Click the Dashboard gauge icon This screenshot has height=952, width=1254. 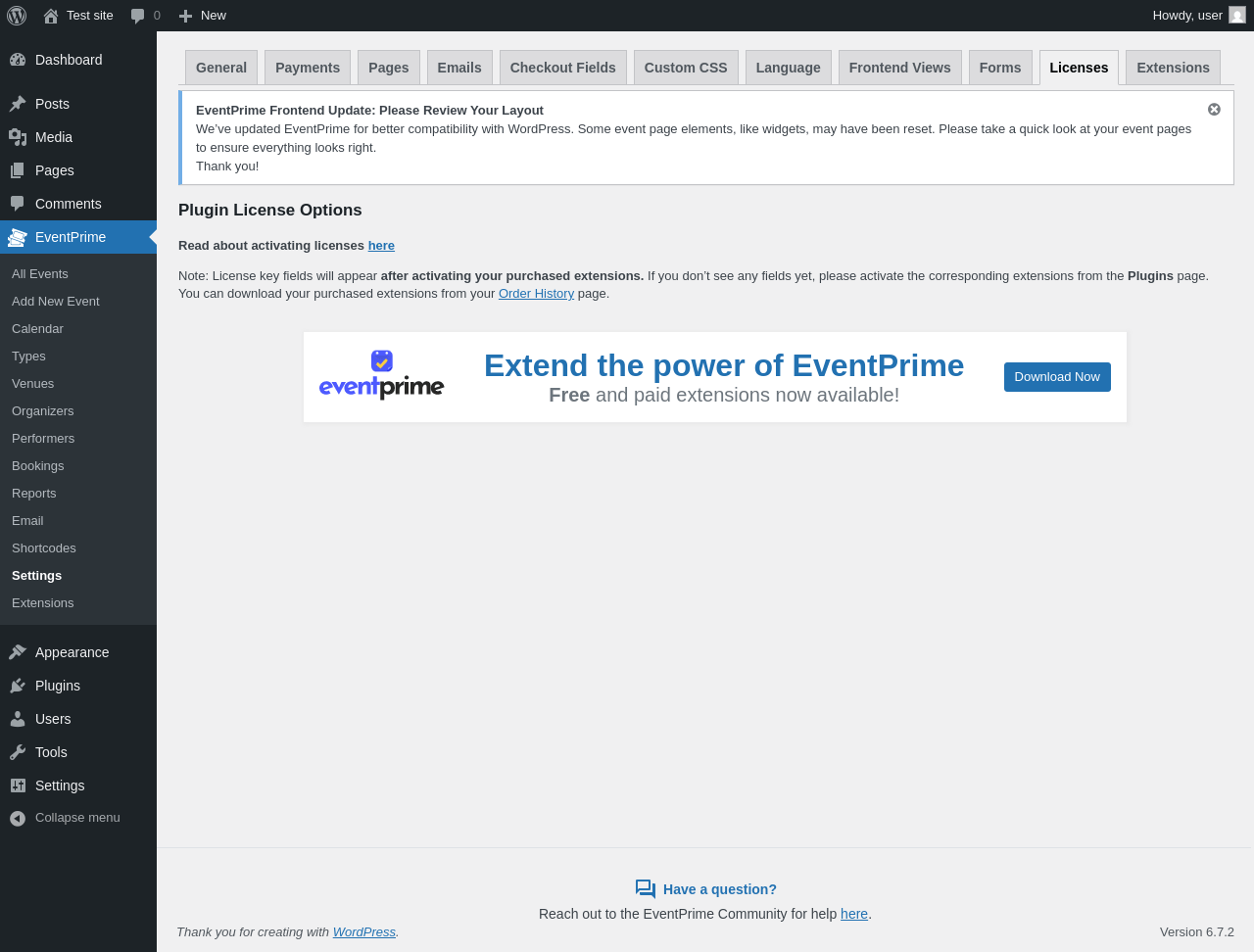[18, 60]
